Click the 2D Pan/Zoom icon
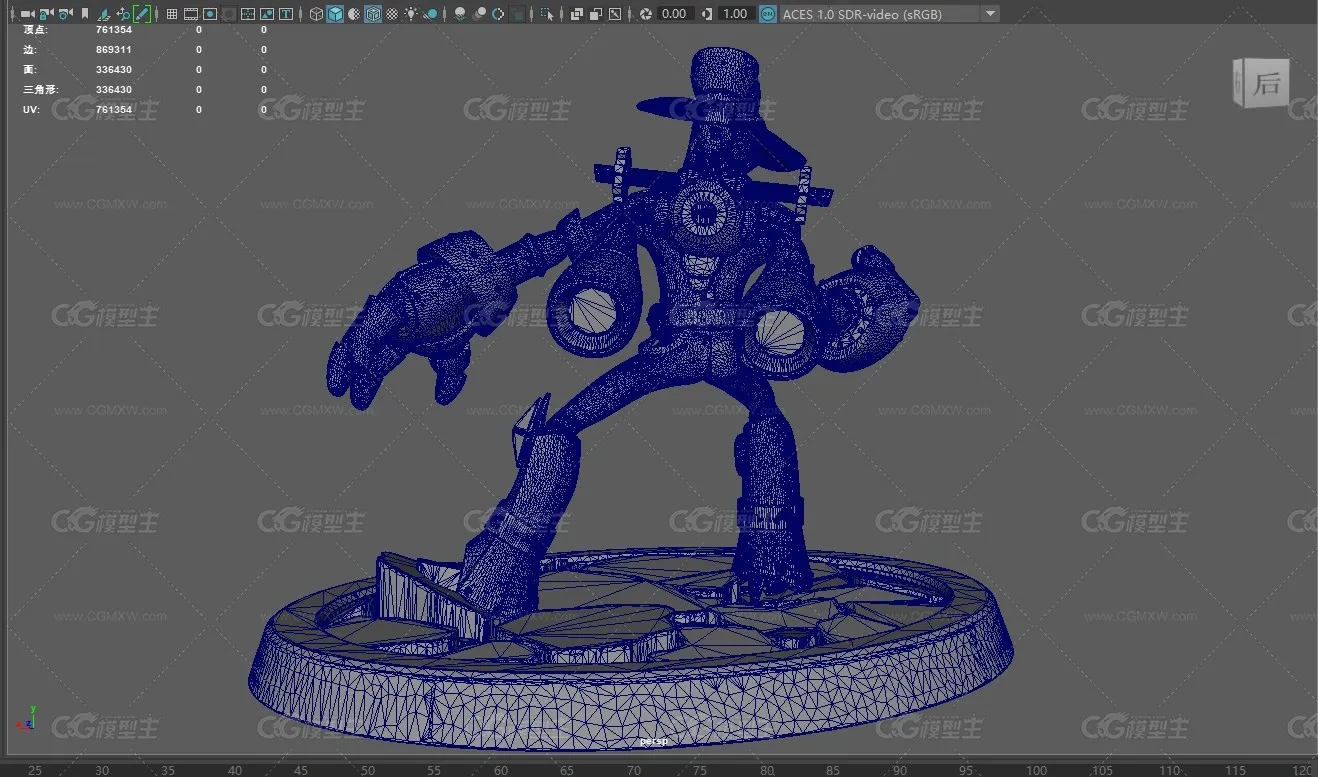Screen dimensions: 1318x777 pyautogui.click(x=123, y=14)
